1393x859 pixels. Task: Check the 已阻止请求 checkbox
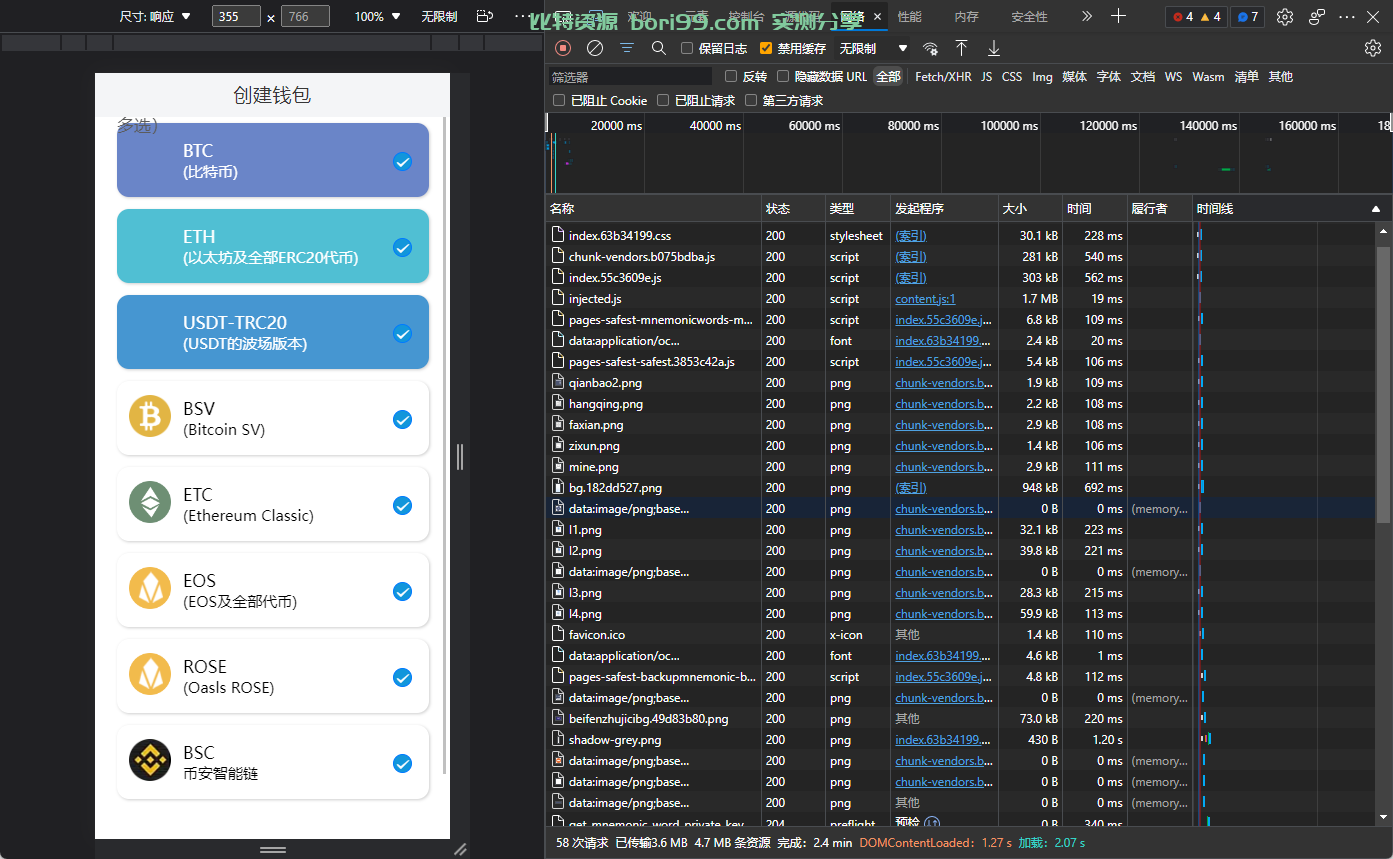pos(663,100)
